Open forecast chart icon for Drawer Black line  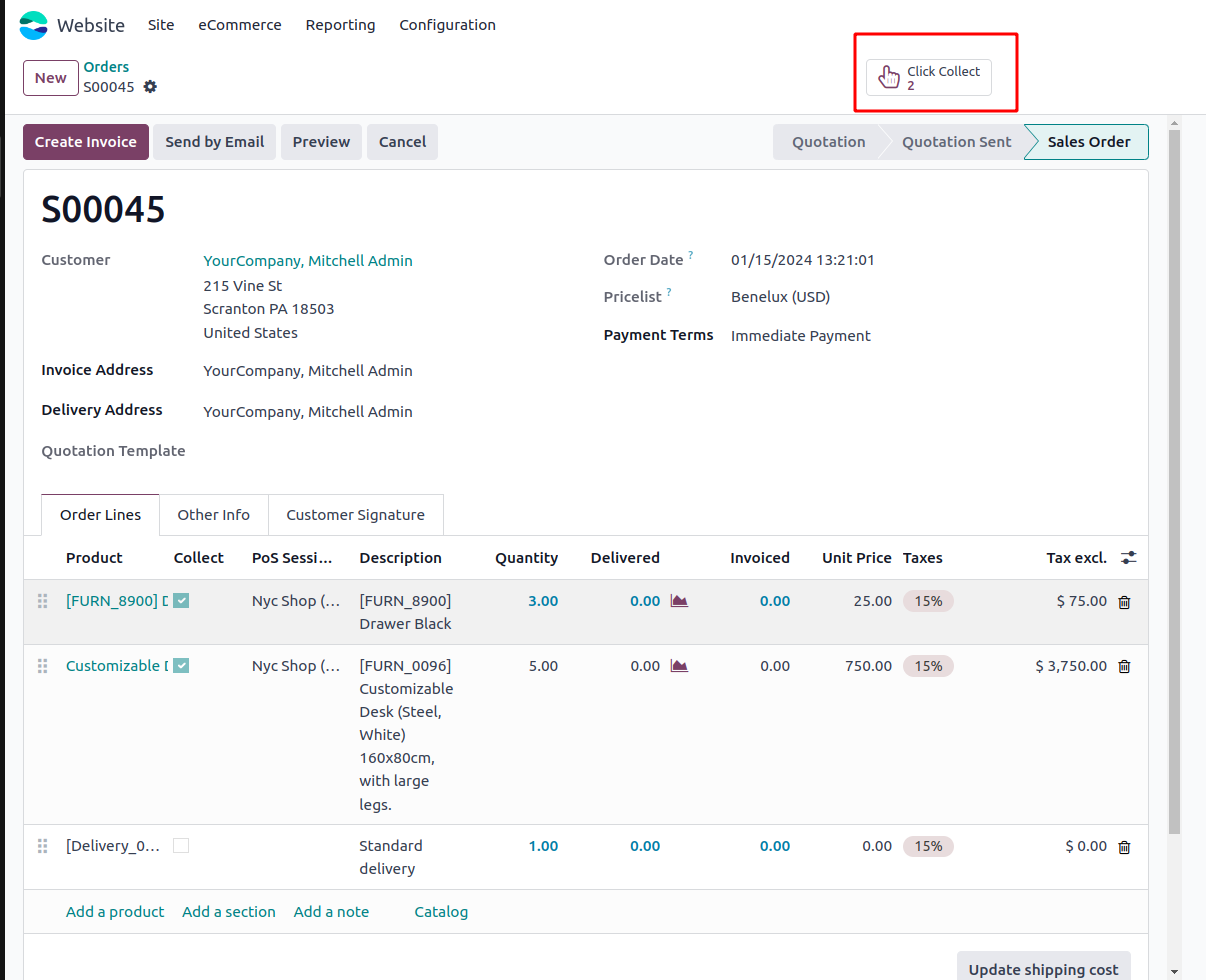679,601
